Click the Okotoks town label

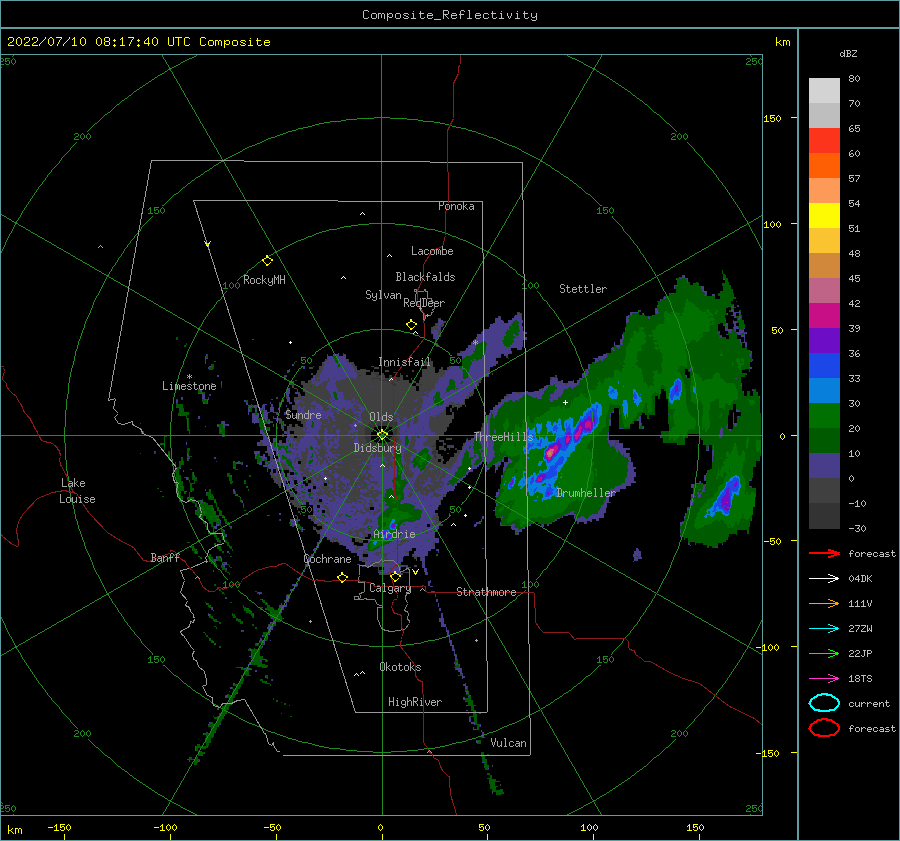[x=401, y=667]
